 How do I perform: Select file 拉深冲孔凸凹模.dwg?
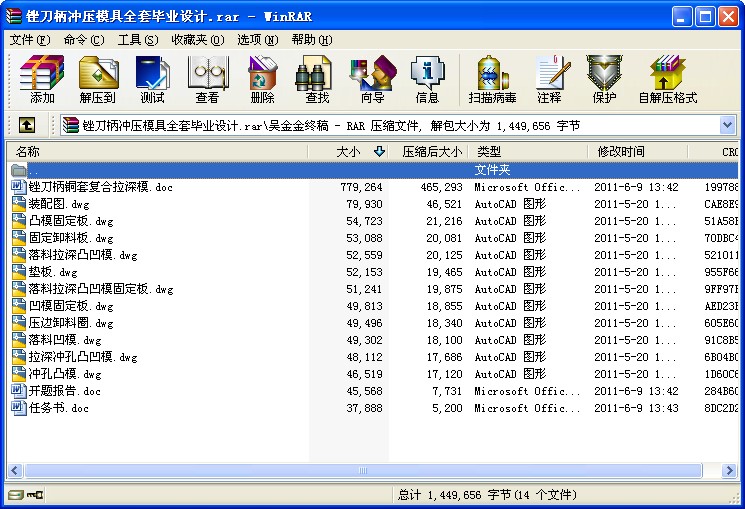(x=83, y=356)
